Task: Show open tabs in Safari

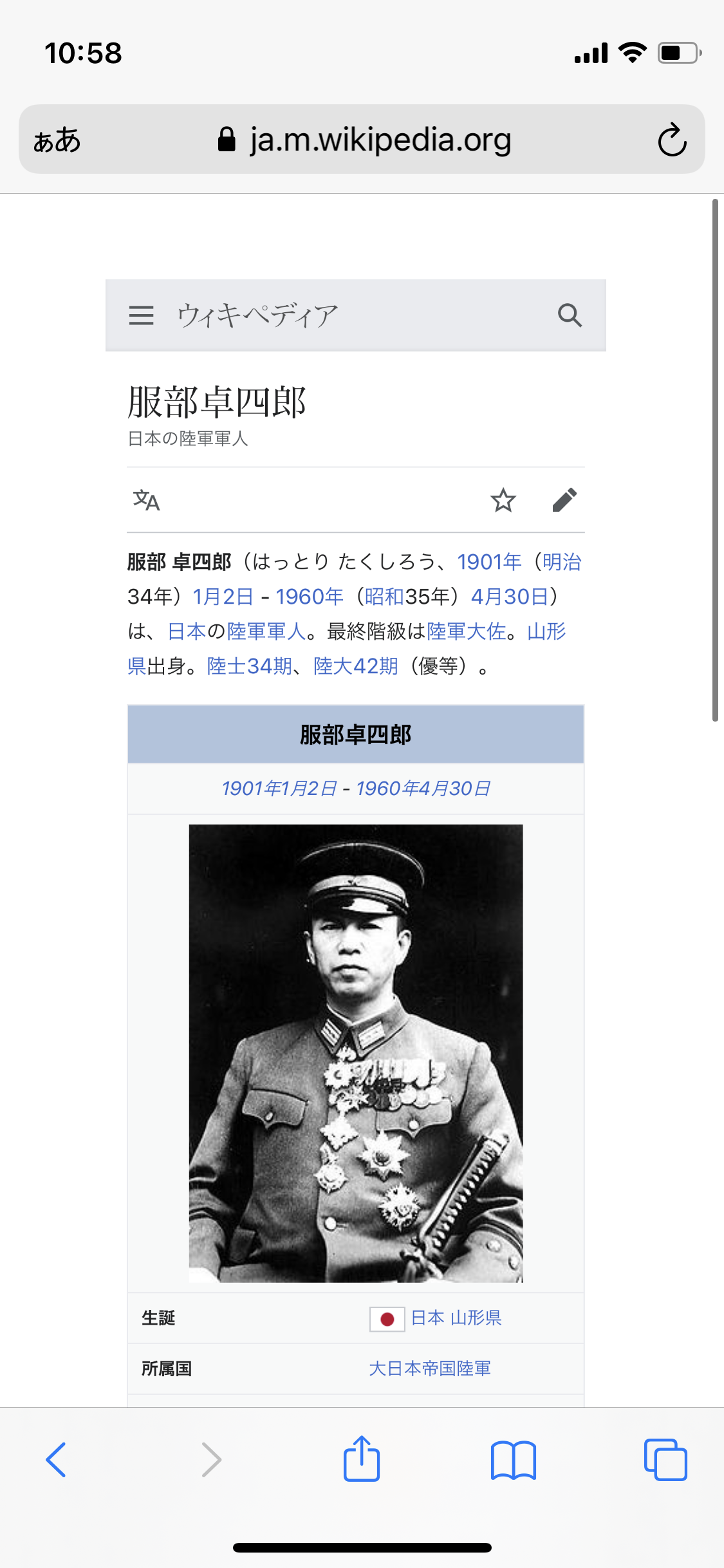Action: point(665,1459)
